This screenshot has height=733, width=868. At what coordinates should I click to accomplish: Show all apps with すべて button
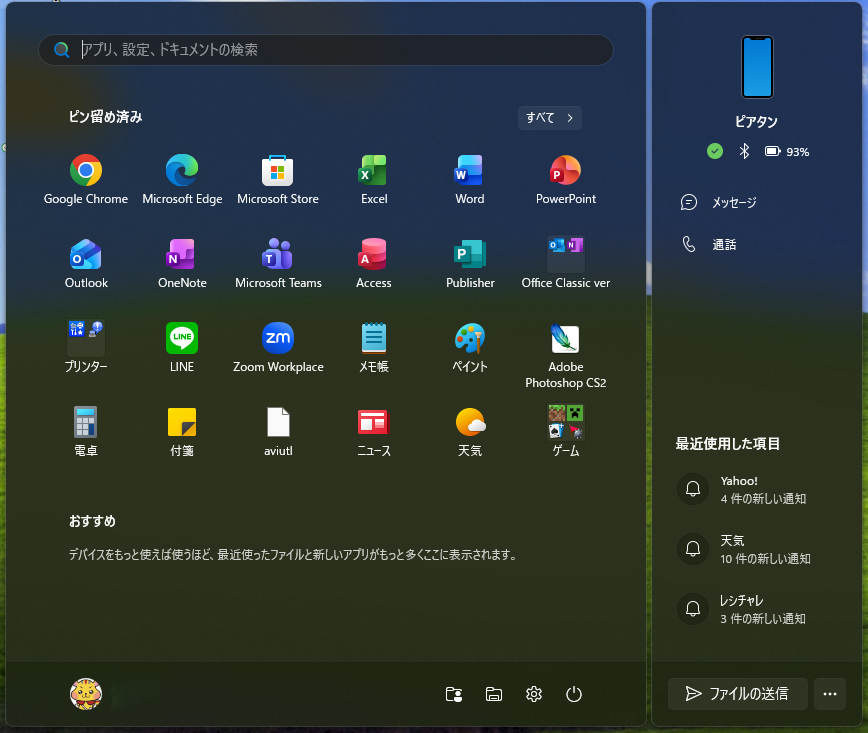[x=550, y=118]
